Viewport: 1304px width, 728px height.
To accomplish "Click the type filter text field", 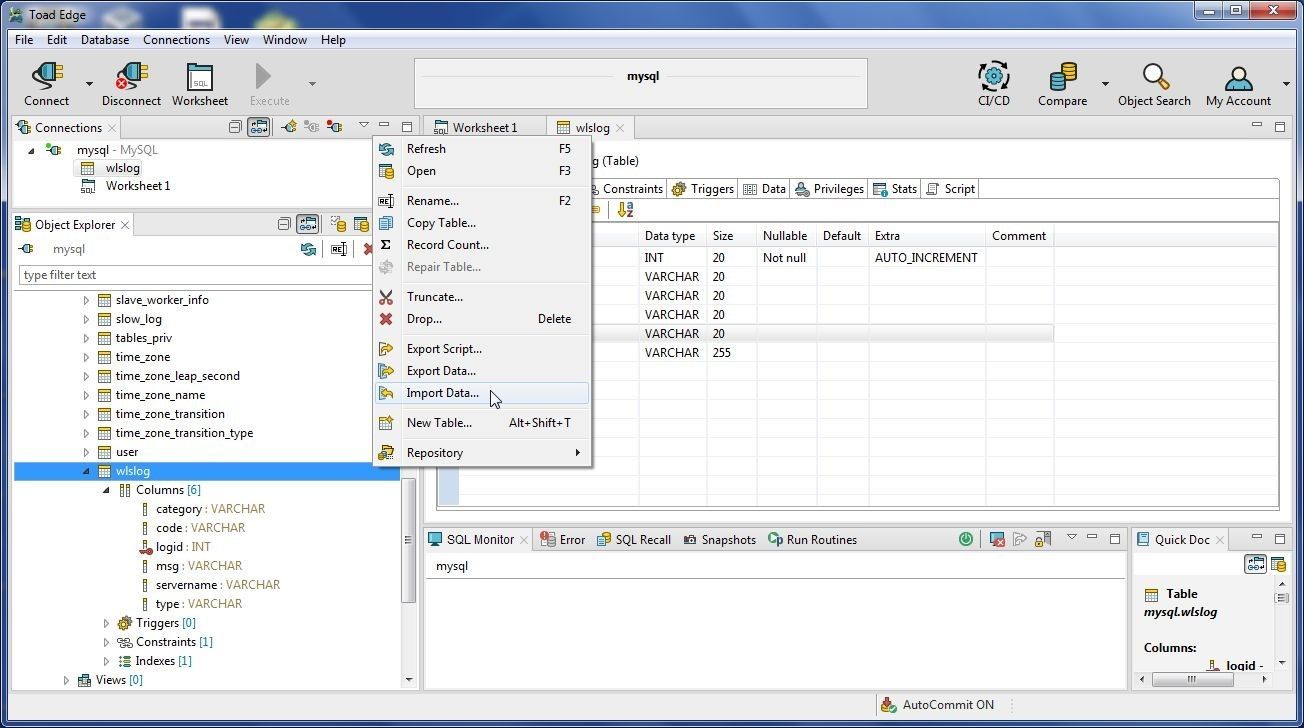I will click(195, 275).
